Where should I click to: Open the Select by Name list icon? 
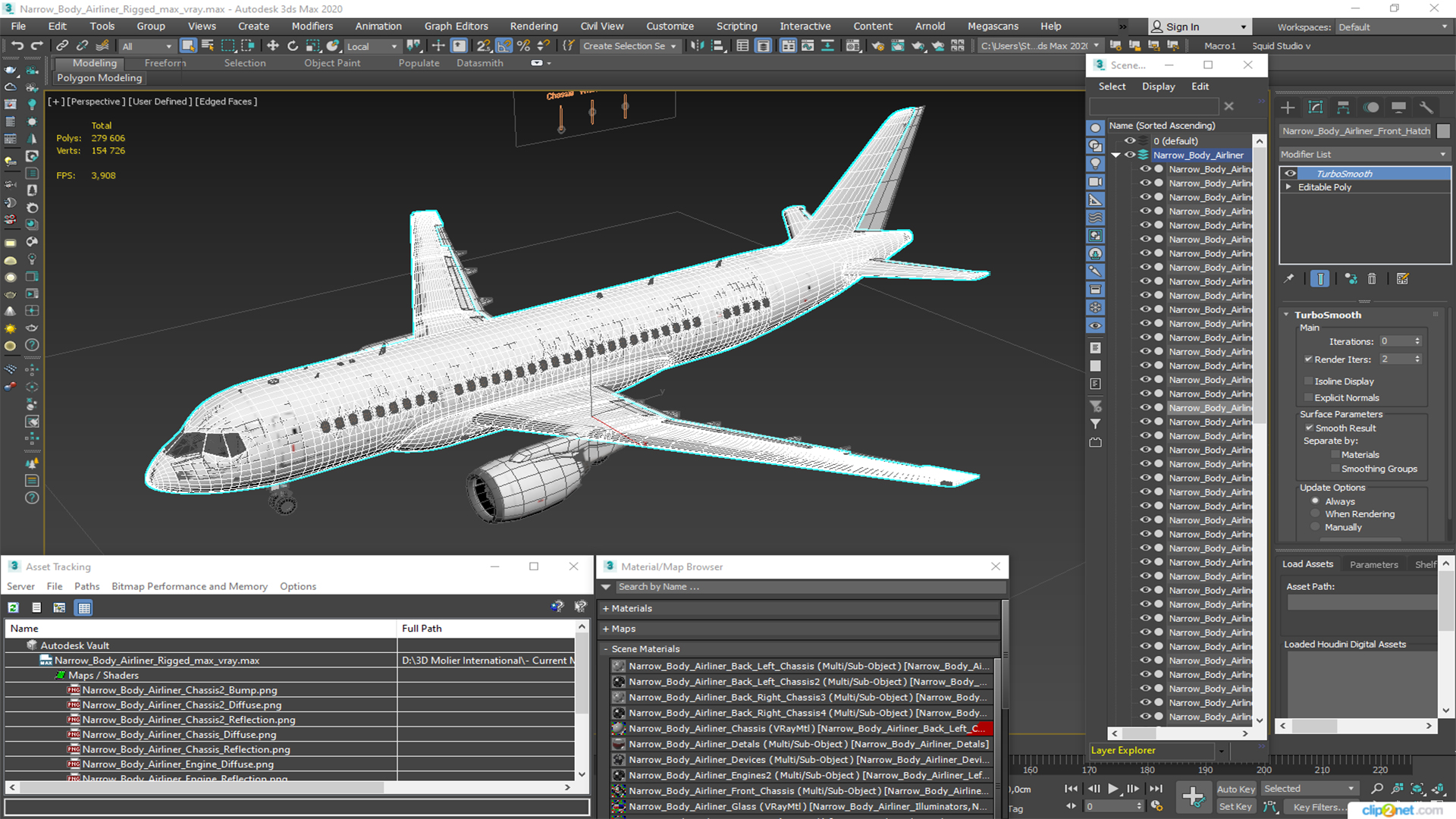coord(208,45)
